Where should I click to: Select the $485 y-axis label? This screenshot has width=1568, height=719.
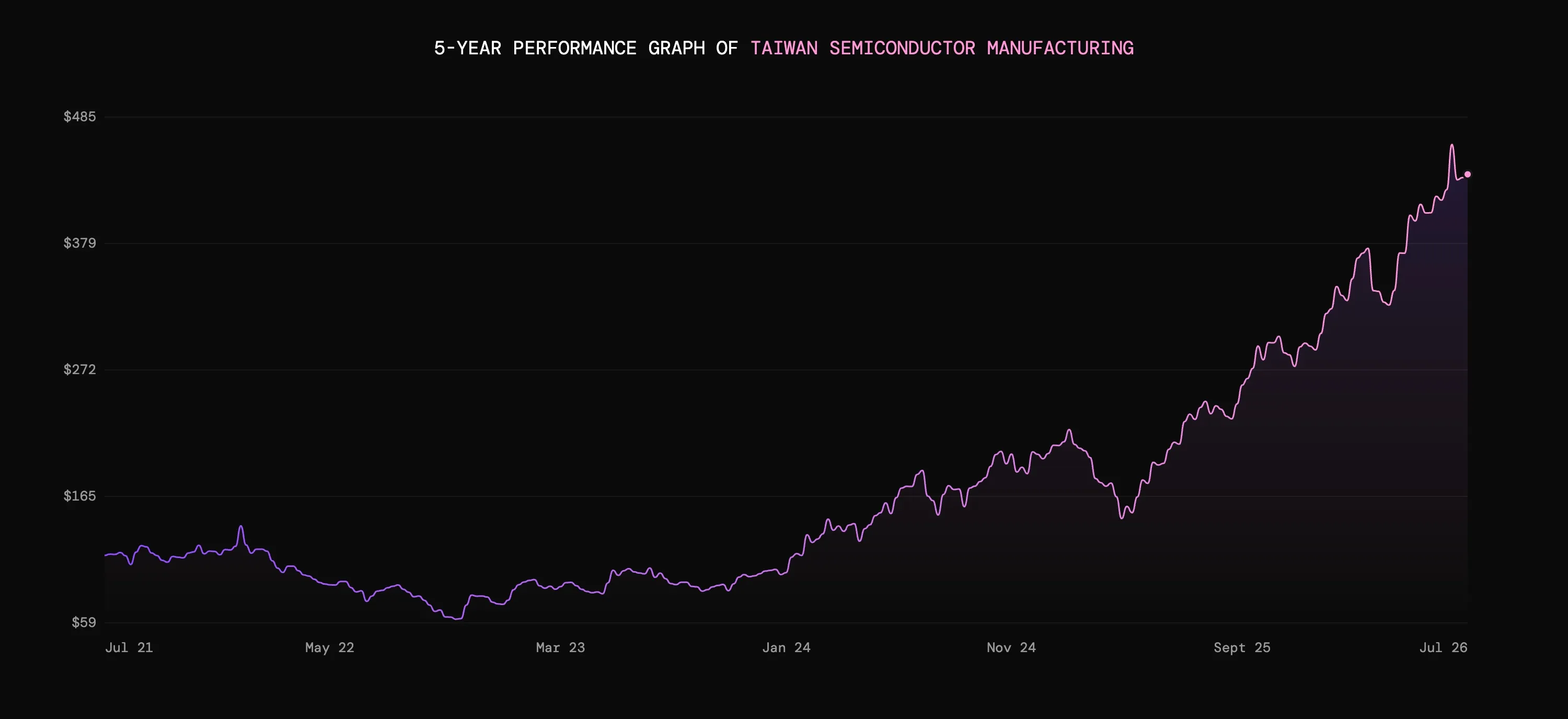[80, 116]
